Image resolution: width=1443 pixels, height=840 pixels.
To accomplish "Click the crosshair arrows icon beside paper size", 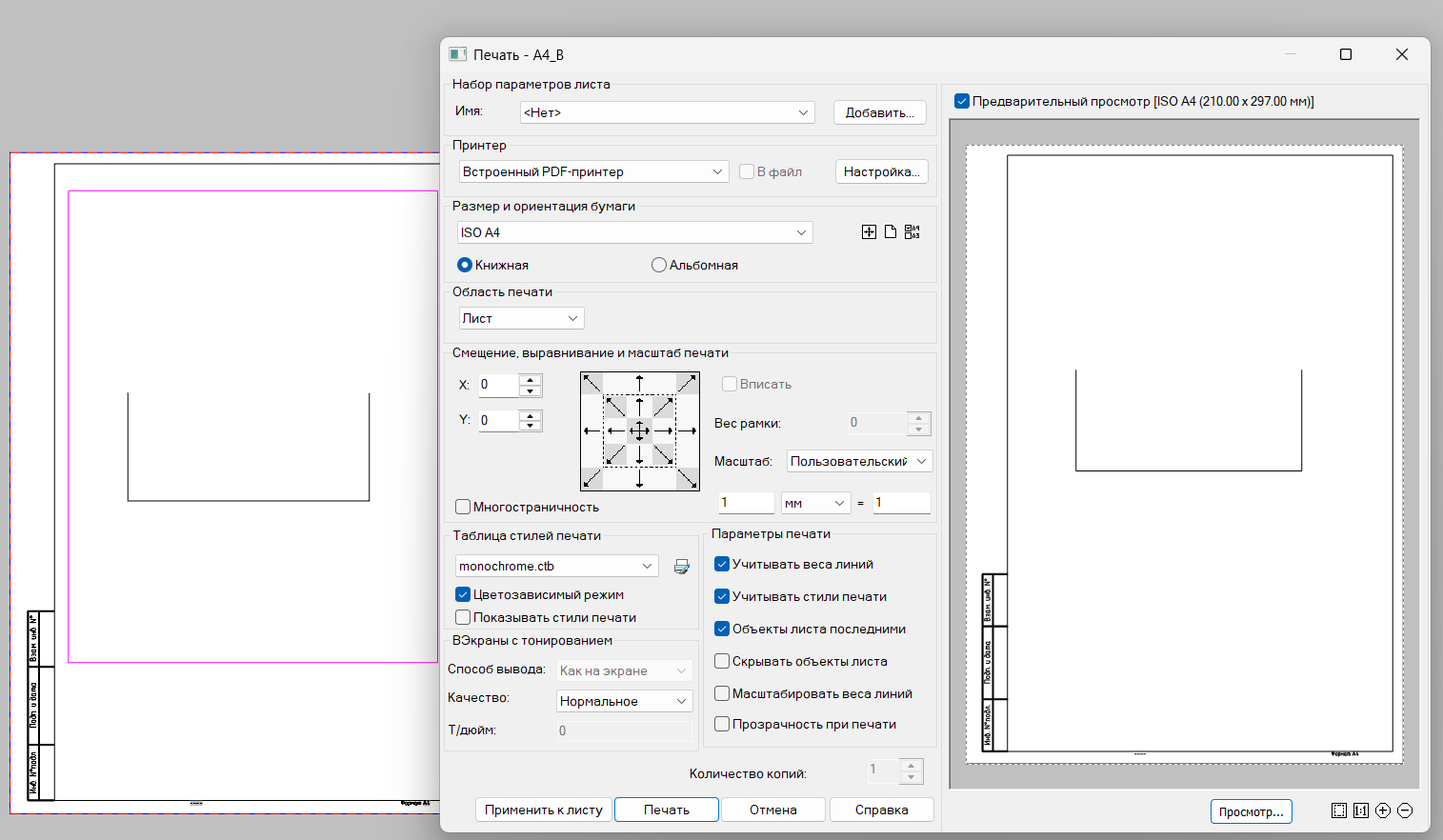I will (869, 232).
